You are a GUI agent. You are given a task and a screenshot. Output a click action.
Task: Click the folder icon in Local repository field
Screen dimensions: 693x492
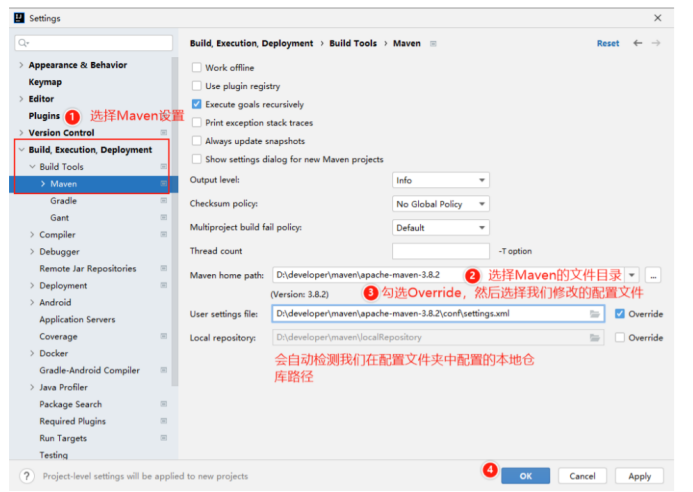(595, 338)
